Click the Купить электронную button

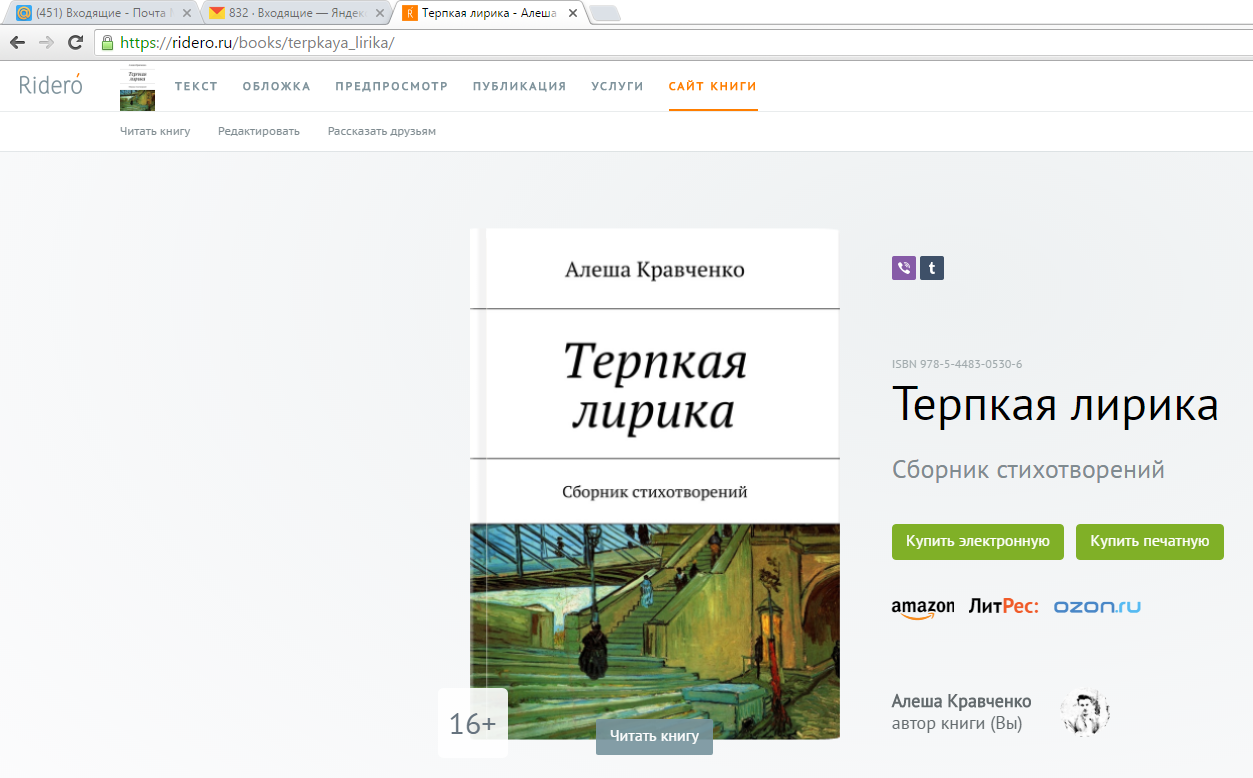978,541
